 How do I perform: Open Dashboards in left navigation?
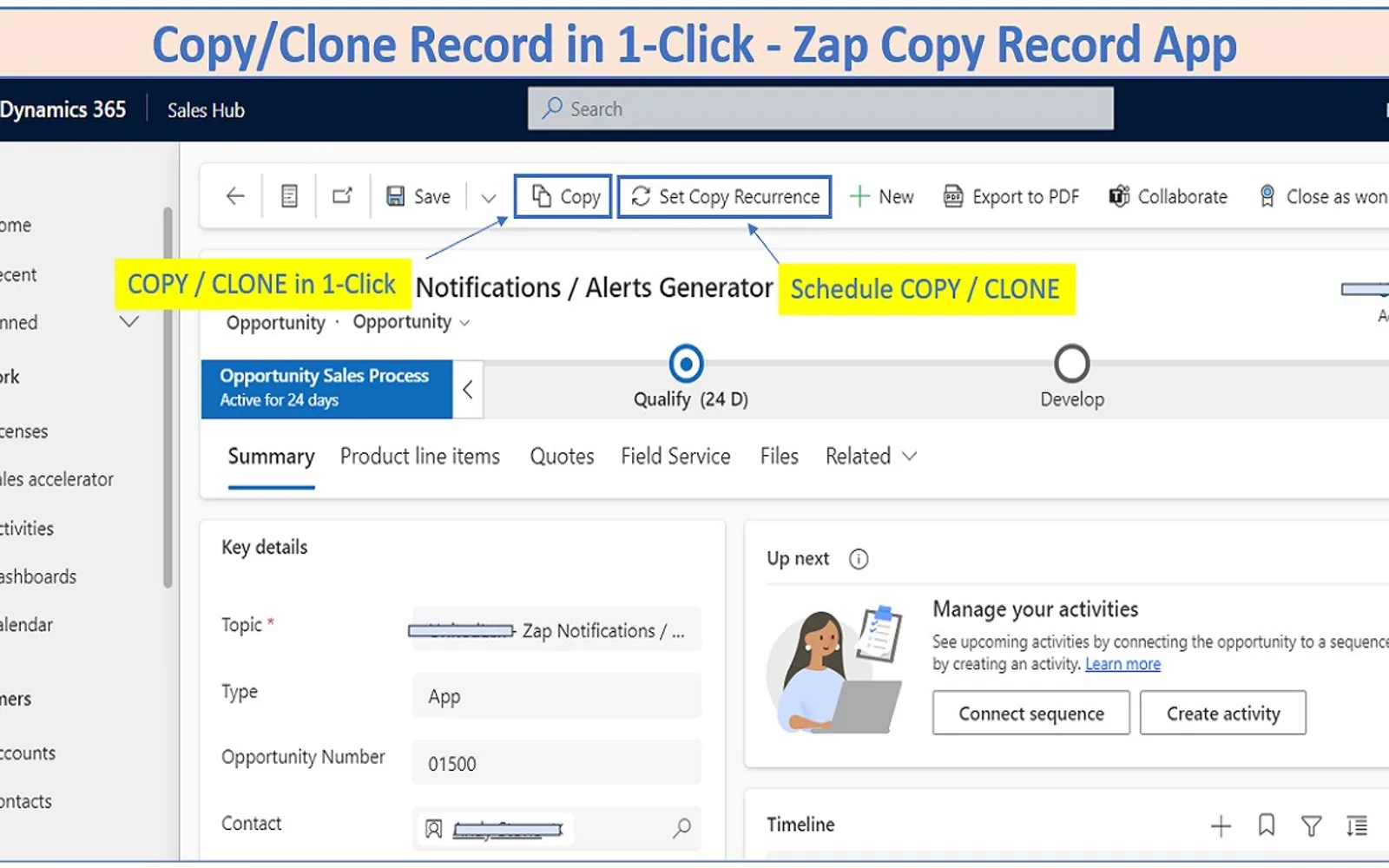[38, 576]
